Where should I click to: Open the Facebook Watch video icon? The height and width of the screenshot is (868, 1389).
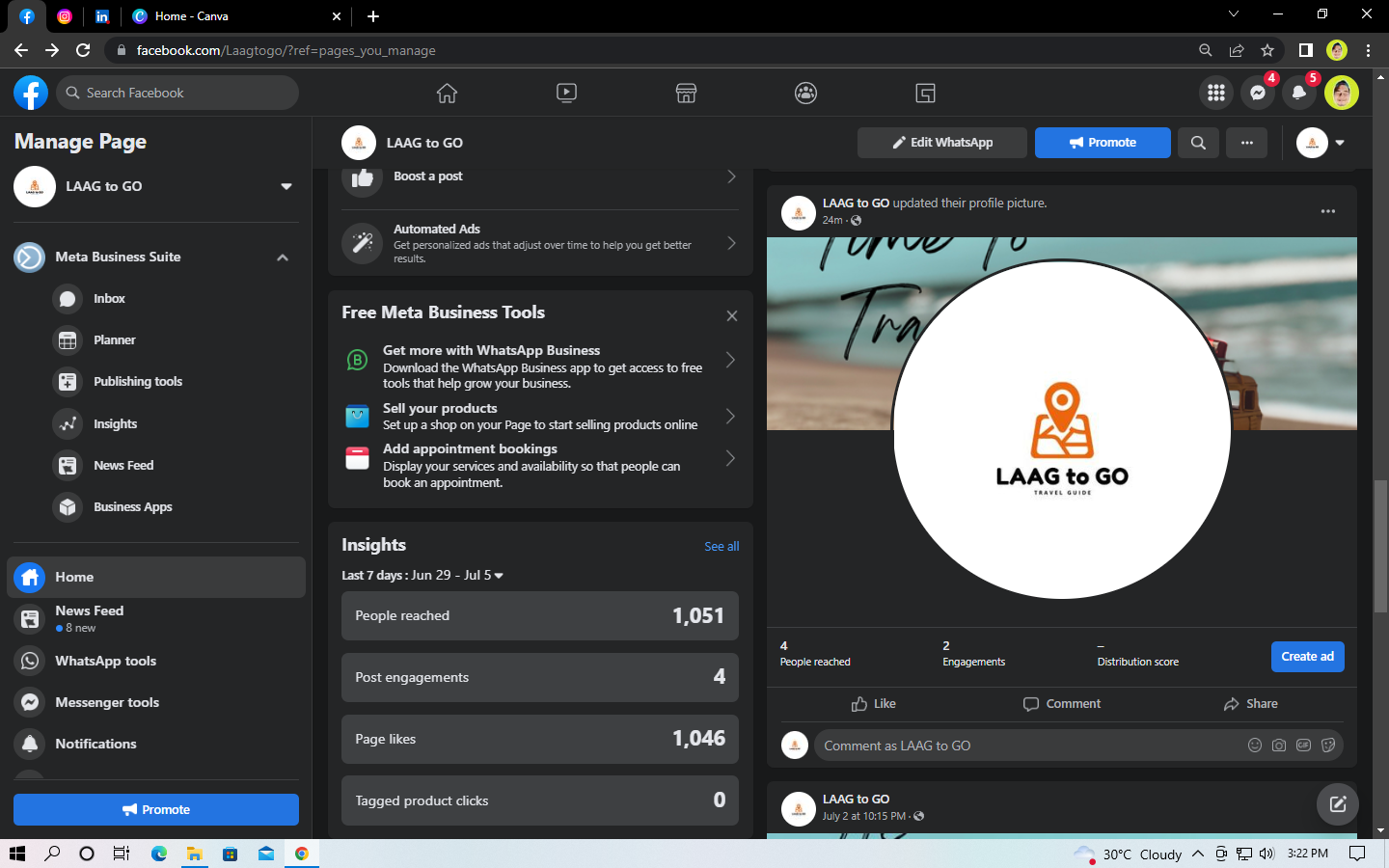tap(566, 93)
